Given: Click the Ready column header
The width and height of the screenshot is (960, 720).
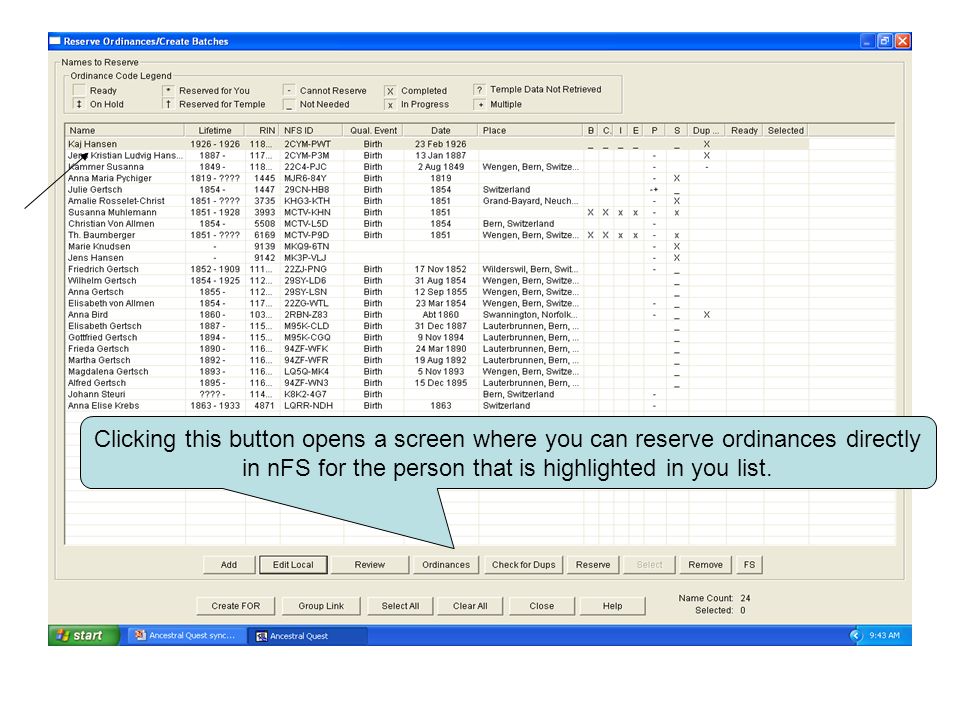Looking at the screenshot, I should (x=744, y=130).
